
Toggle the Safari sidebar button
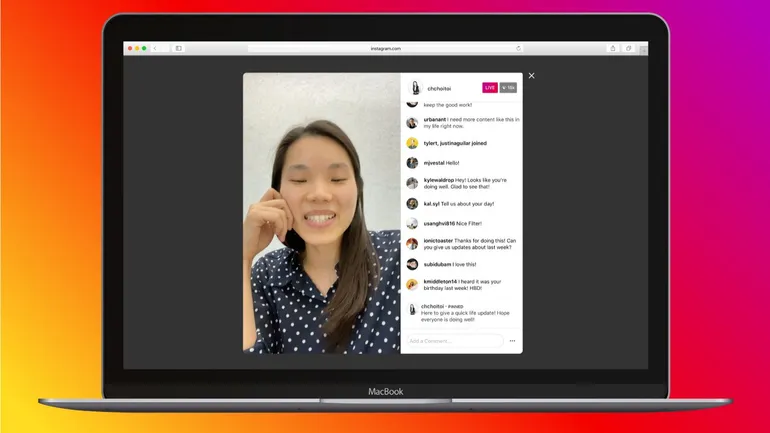click(179, 48)
